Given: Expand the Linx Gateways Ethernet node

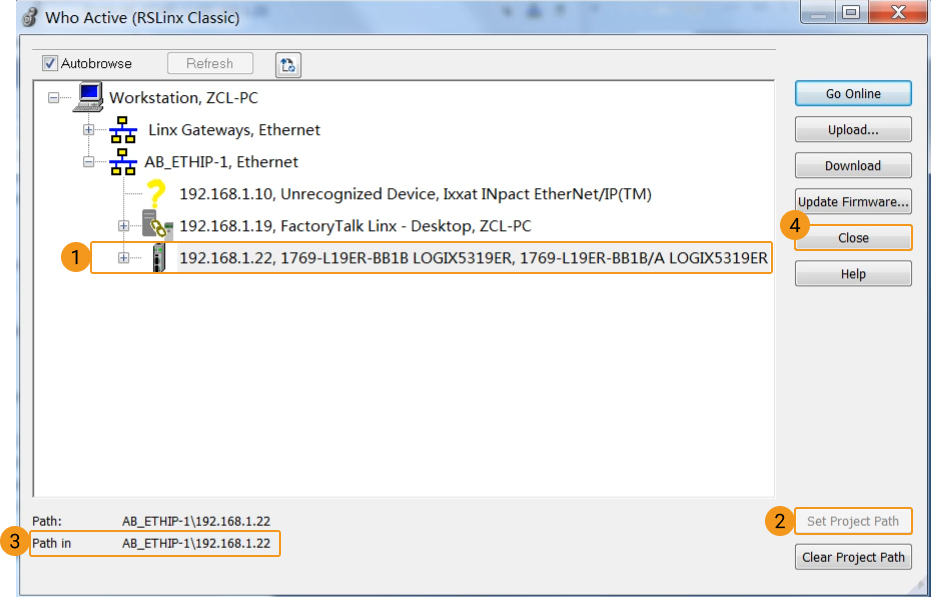Looking at the screenshot, I should tap(90, 129).
